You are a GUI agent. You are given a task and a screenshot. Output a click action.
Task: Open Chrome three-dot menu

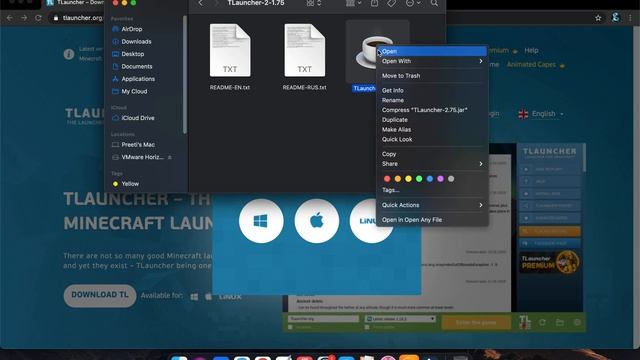630,18
